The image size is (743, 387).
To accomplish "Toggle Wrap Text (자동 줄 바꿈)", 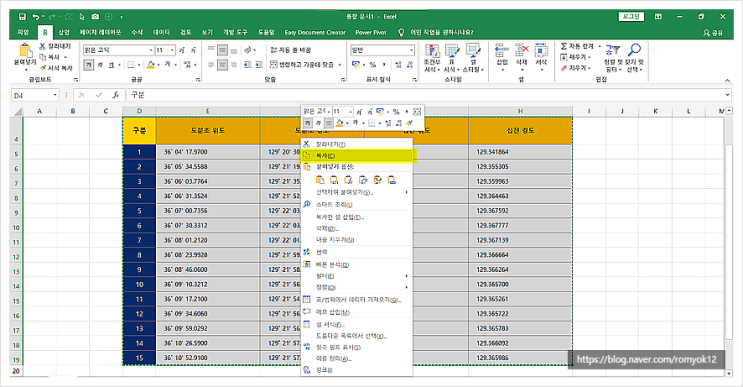I will (x=290, y=50).
